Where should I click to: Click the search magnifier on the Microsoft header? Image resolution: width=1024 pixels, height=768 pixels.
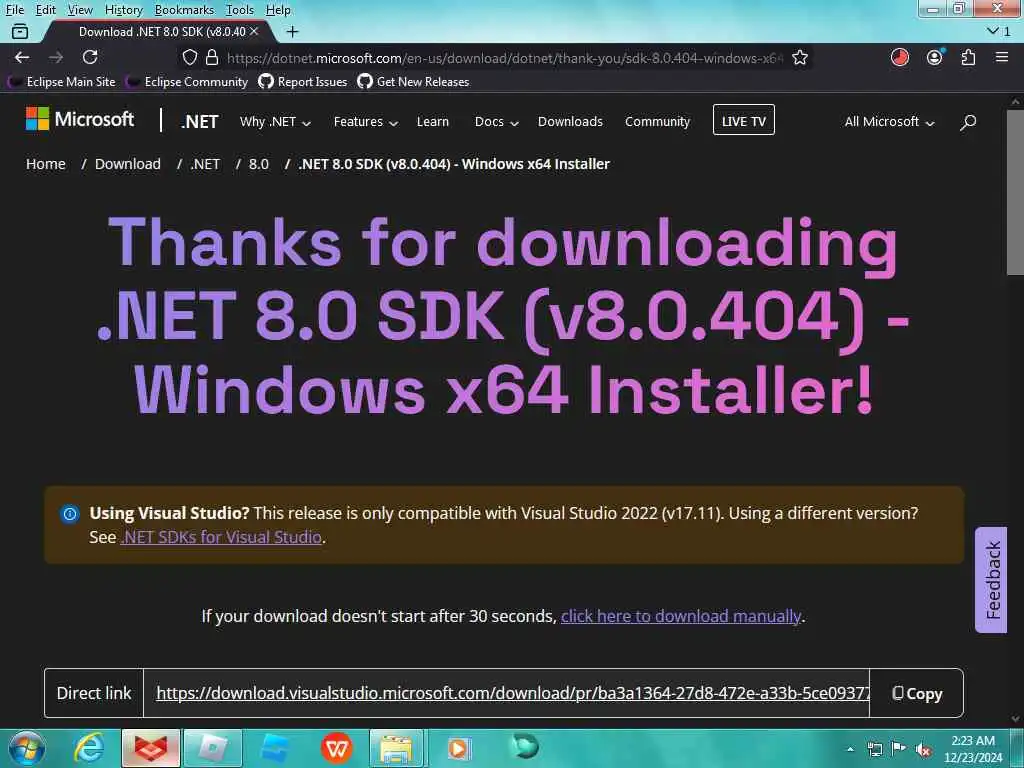(968, 121)
